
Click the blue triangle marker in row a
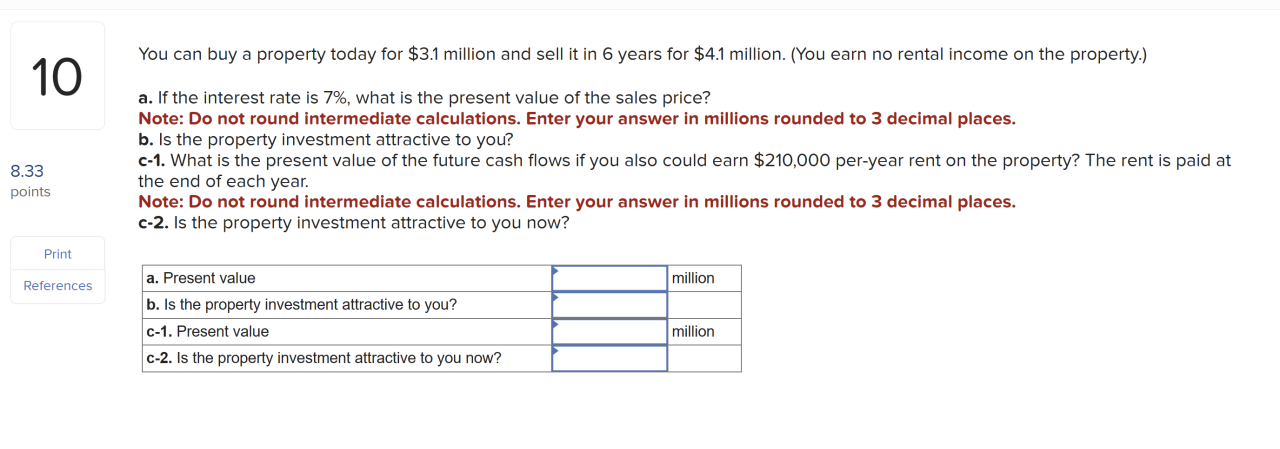[555, 270]
